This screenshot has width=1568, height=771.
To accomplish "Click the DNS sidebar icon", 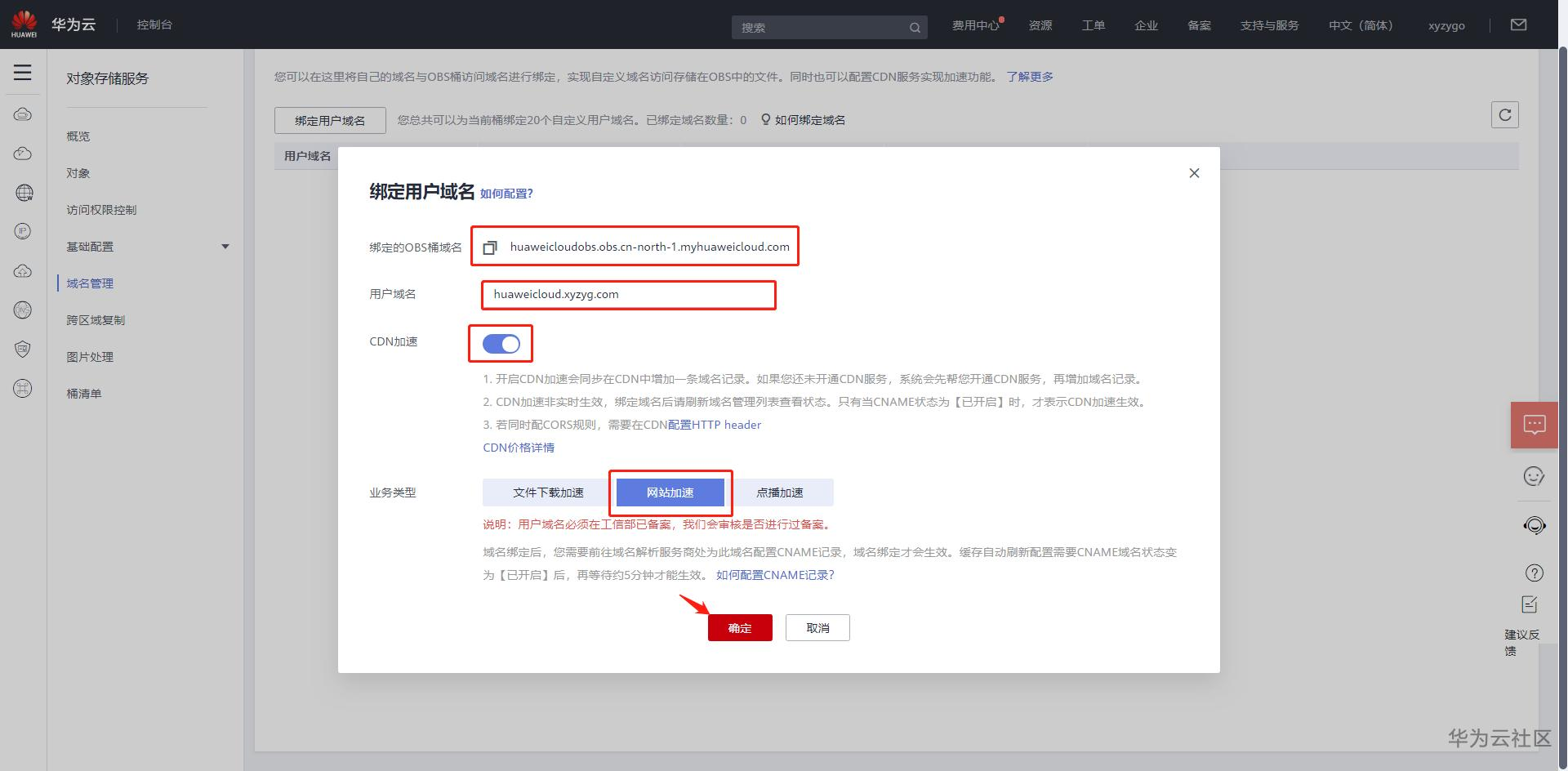I will pyautogui.click(x=23, y=310).
